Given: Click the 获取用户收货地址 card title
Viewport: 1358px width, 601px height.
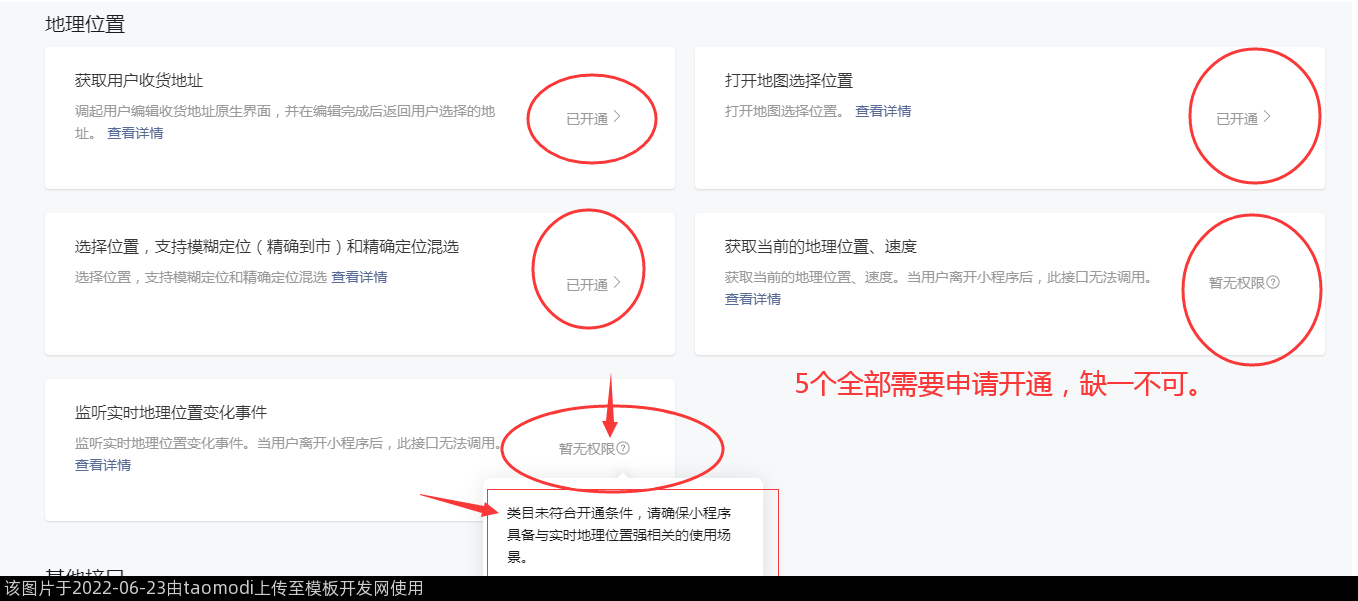Looking at the screenshot, I should tap(139, 80).
